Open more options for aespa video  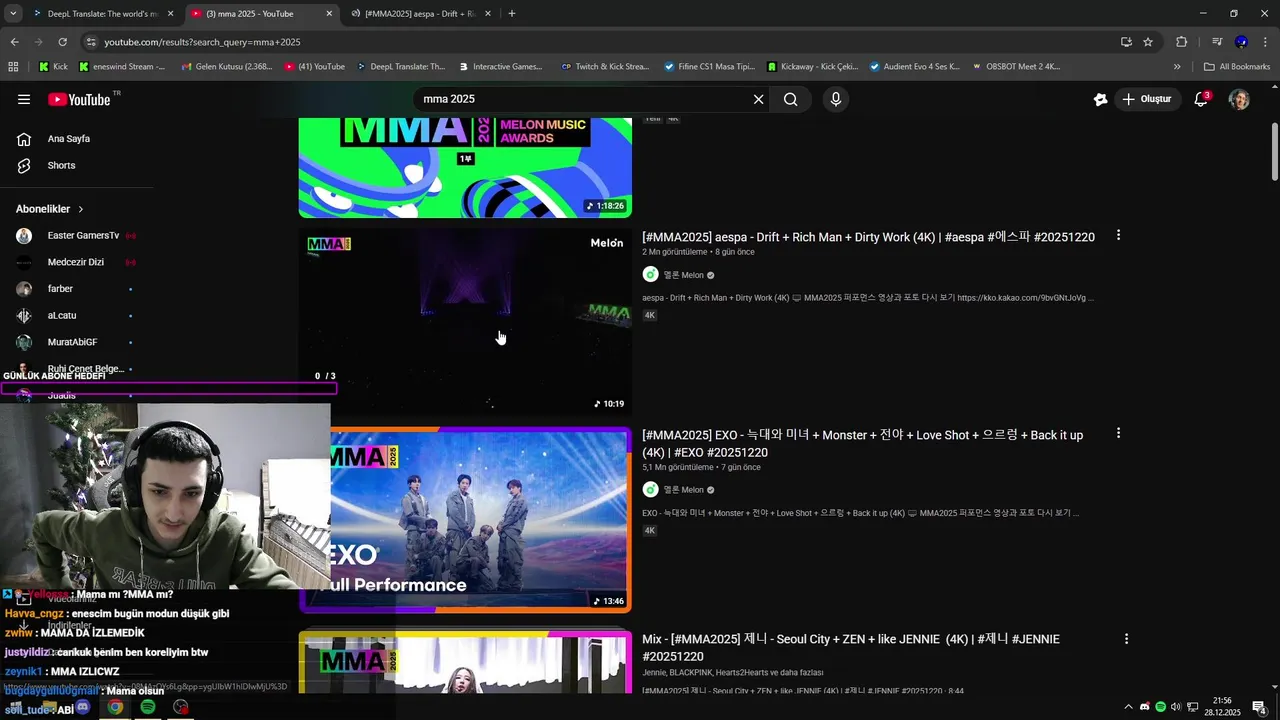tap(1118, 235)
